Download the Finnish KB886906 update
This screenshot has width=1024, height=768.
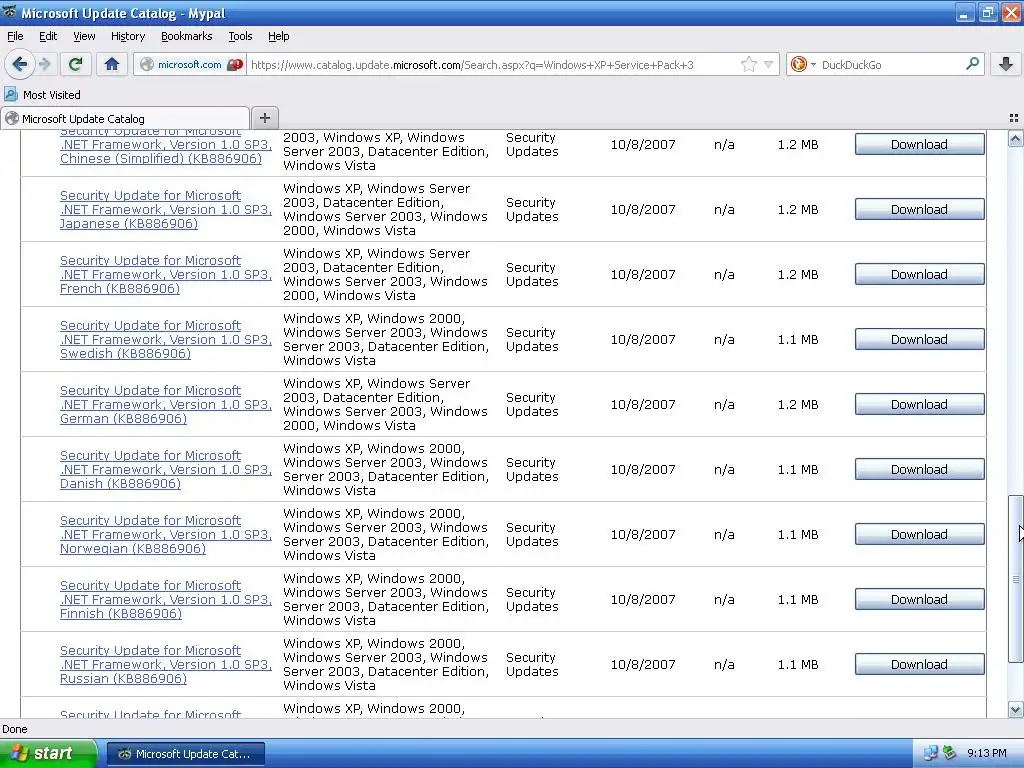[919, 599]
